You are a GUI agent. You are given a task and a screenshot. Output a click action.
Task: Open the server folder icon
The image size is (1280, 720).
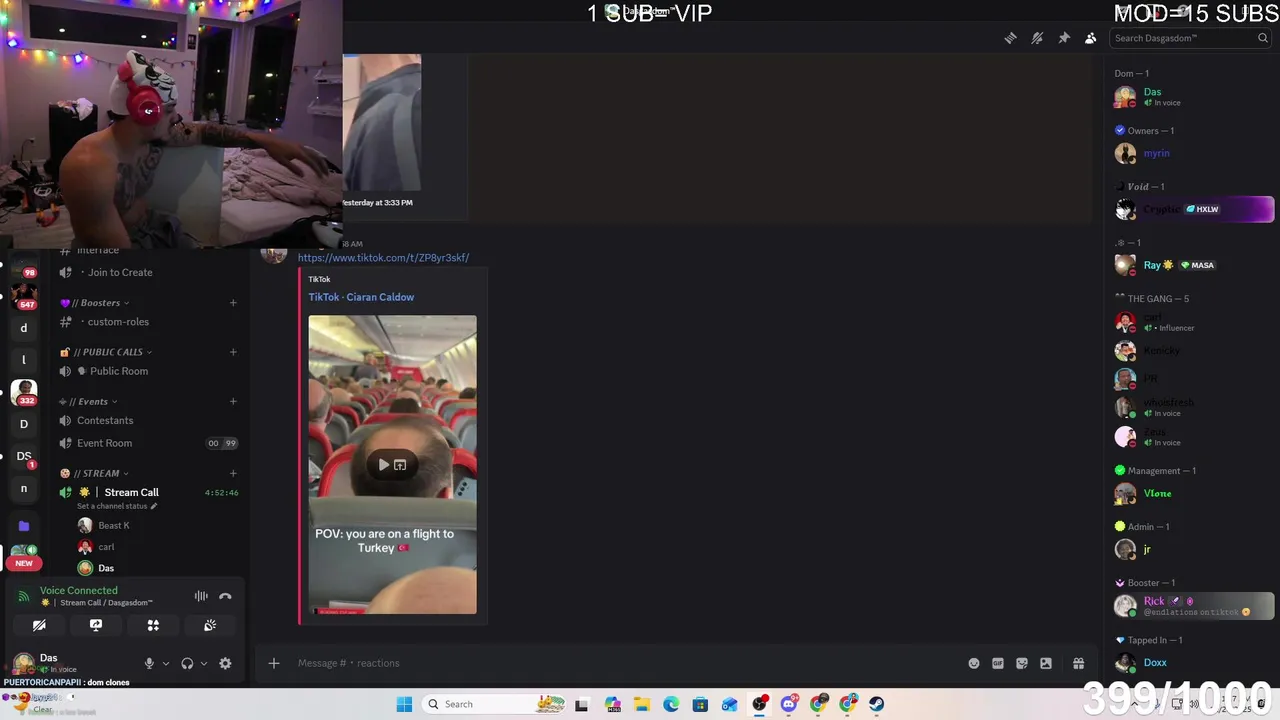24,525
